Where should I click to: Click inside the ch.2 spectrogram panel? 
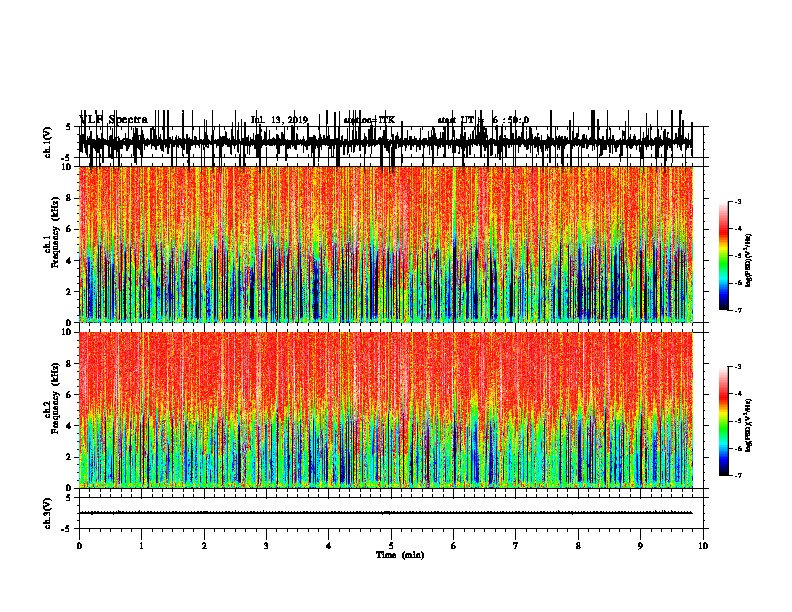pos(386,410)
